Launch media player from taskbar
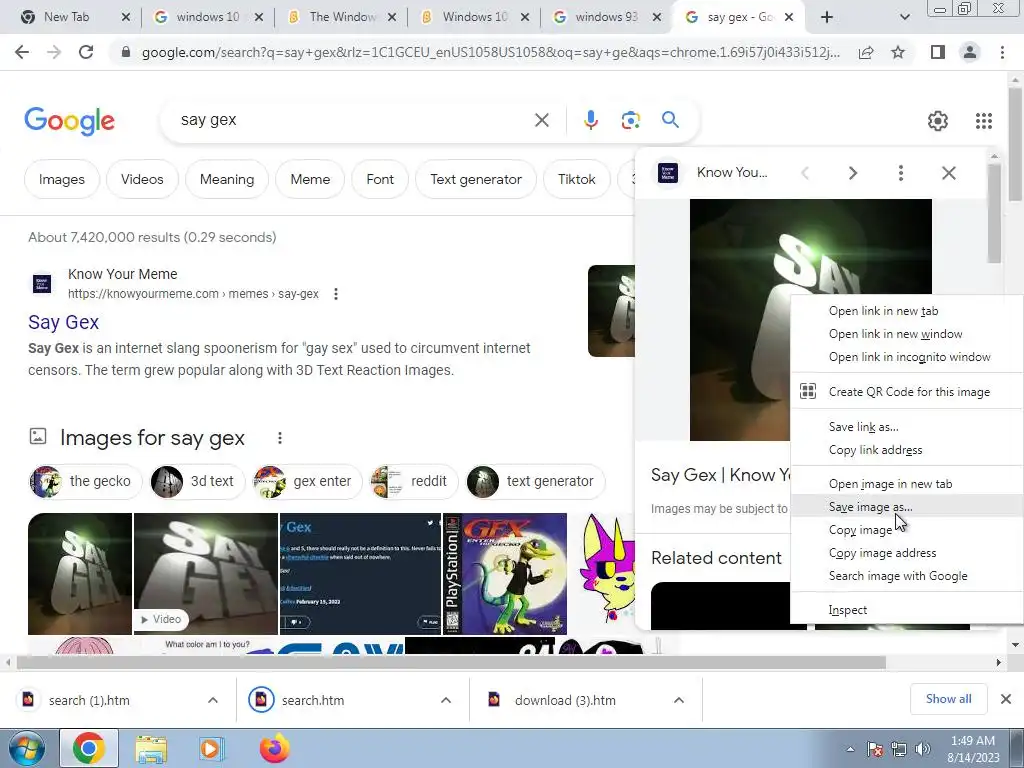Viewport: 1024px width, 768px height. coord(211,749)
